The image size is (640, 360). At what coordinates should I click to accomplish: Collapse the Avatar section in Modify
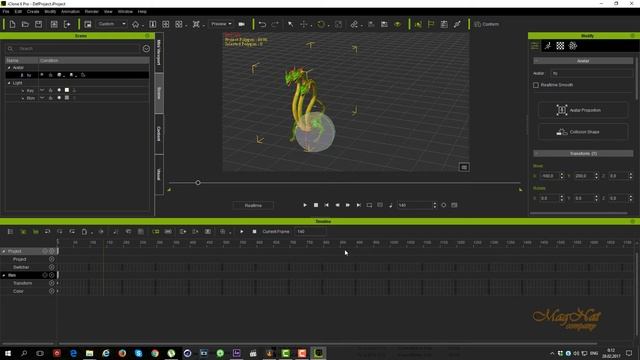pos(537,61)
